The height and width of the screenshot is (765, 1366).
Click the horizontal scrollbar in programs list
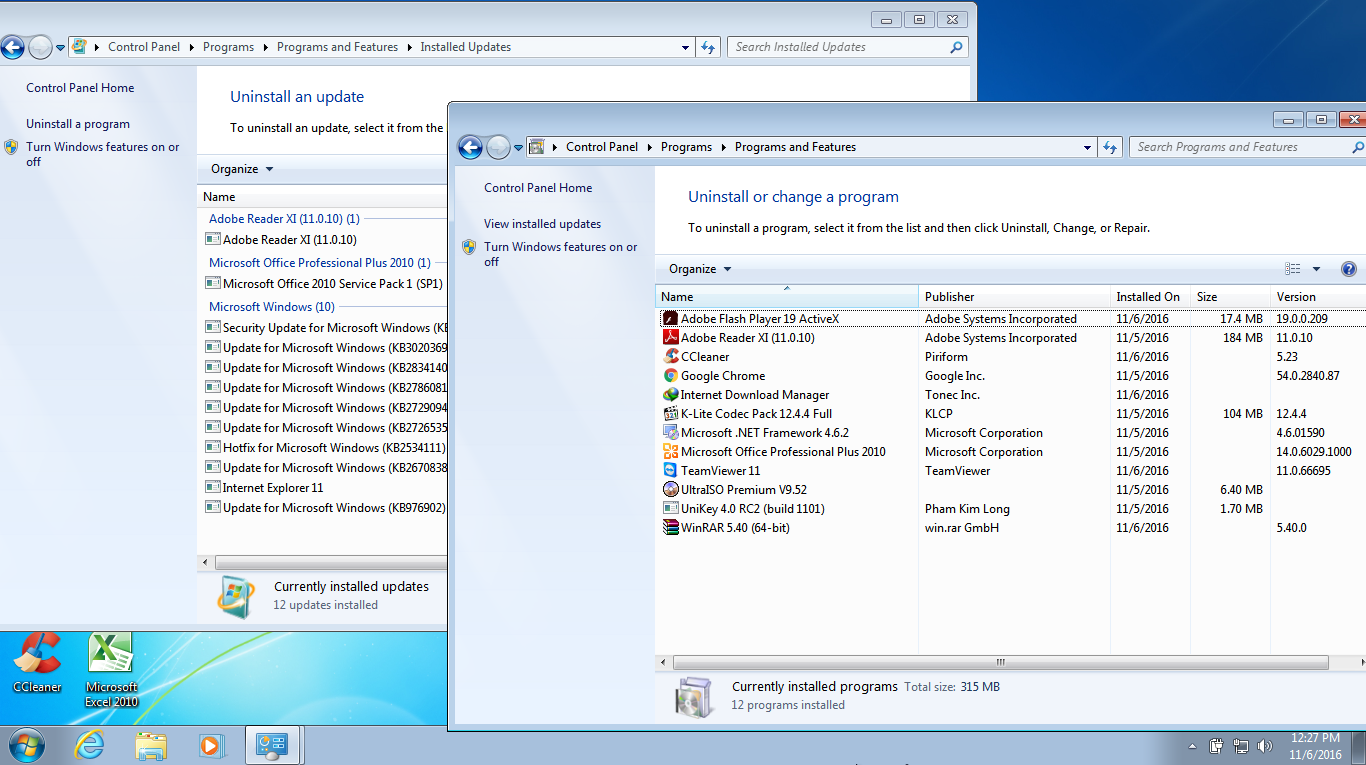[1000, 662]
